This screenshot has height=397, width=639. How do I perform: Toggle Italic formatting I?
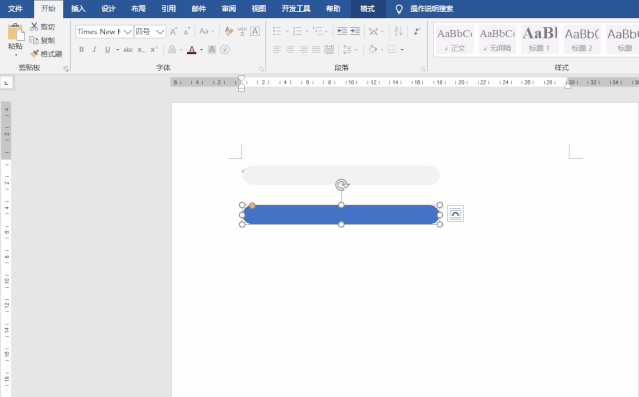tap(95, 50)
